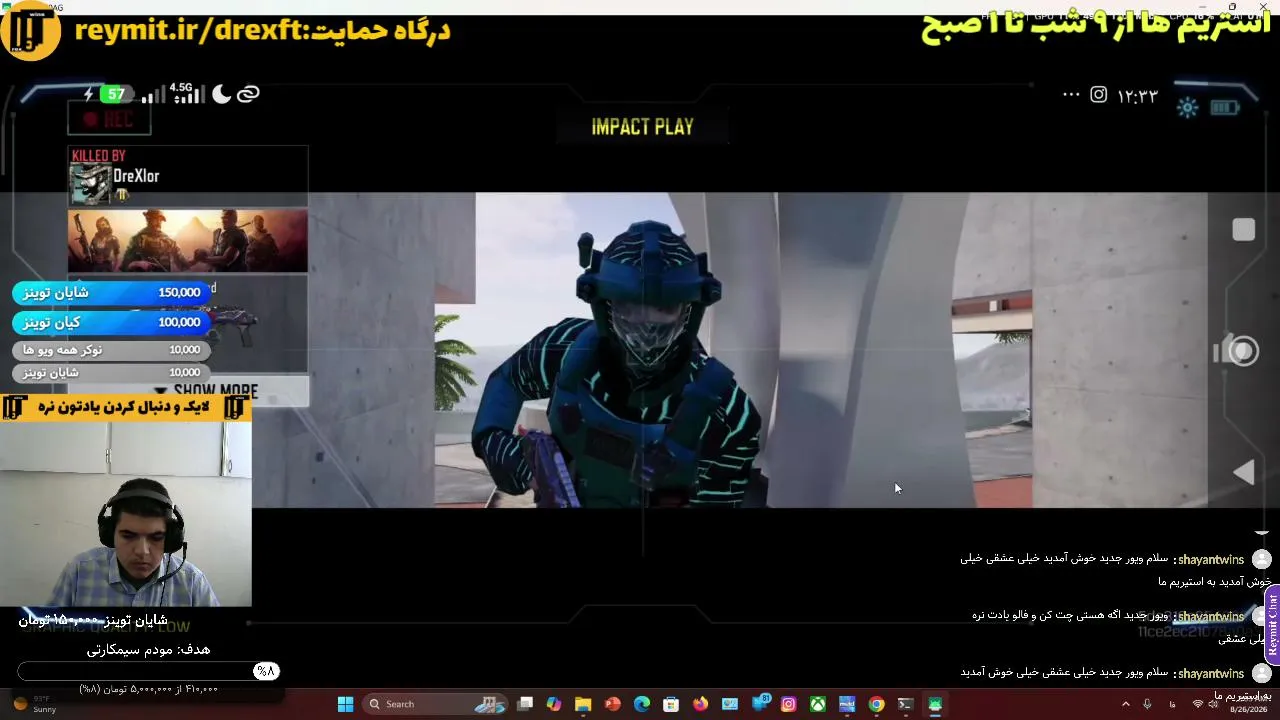1280x720 pixels.
Task: Click the microphone icon in the system tray
Action: pyautogui.click(x=1147, y=704)
